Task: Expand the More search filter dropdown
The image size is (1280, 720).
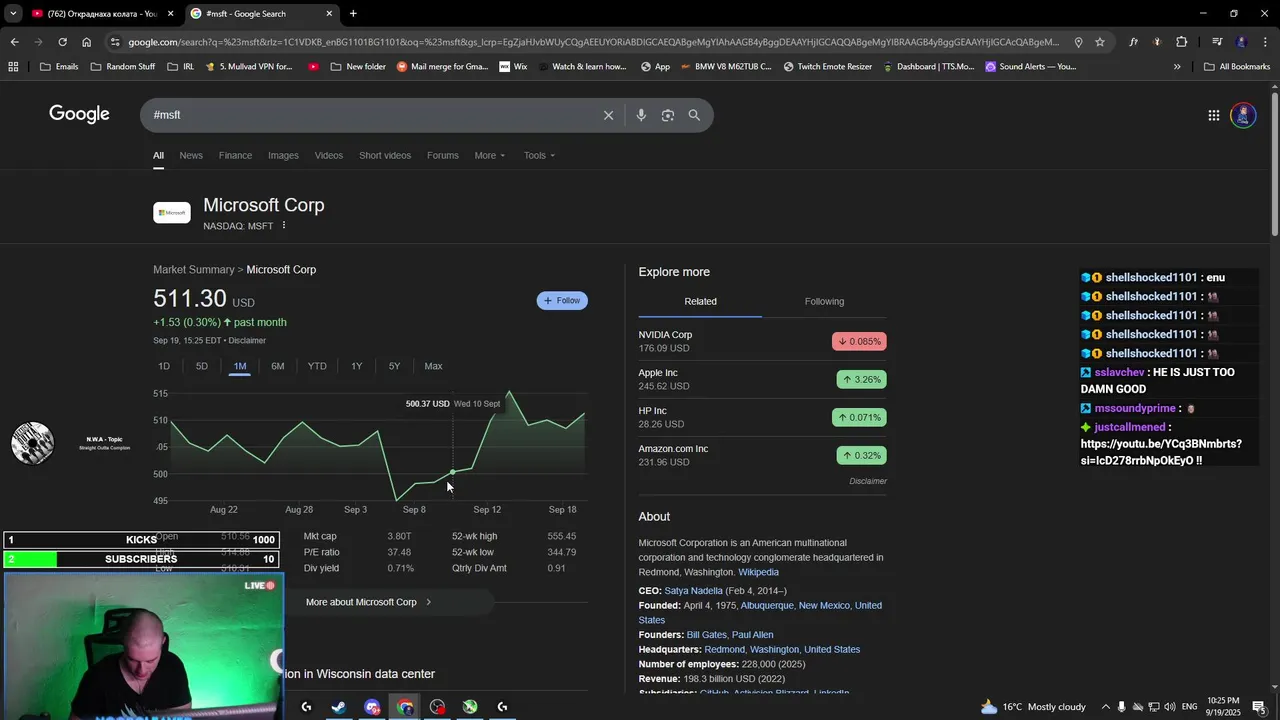Action: pos(490,156)
